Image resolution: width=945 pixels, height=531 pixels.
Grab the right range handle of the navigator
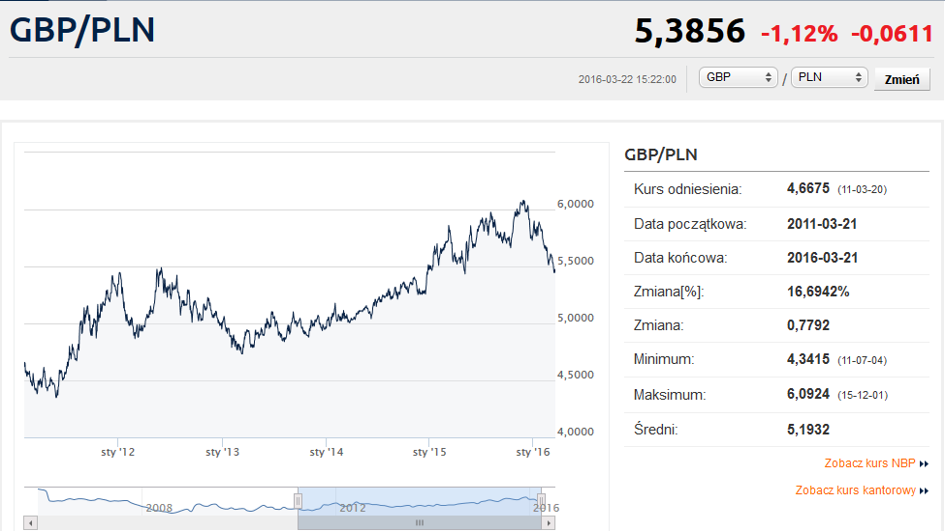pos(541,501)
